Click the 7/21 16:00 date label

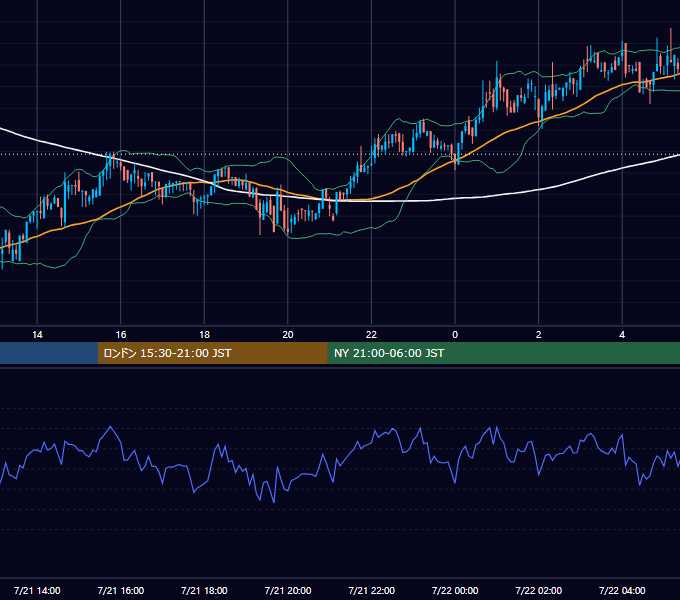[x=121, y=590]
